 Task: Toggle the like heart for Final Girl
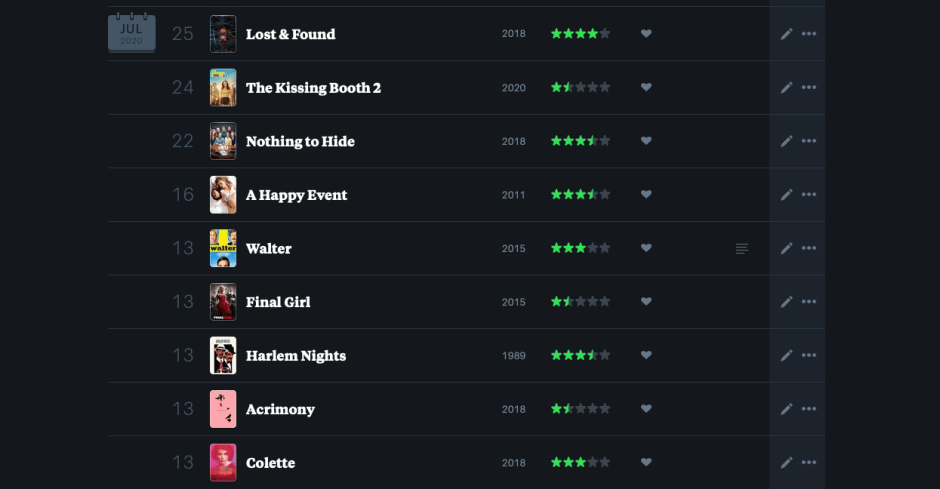pyautogui.click(x=646, y=302)
